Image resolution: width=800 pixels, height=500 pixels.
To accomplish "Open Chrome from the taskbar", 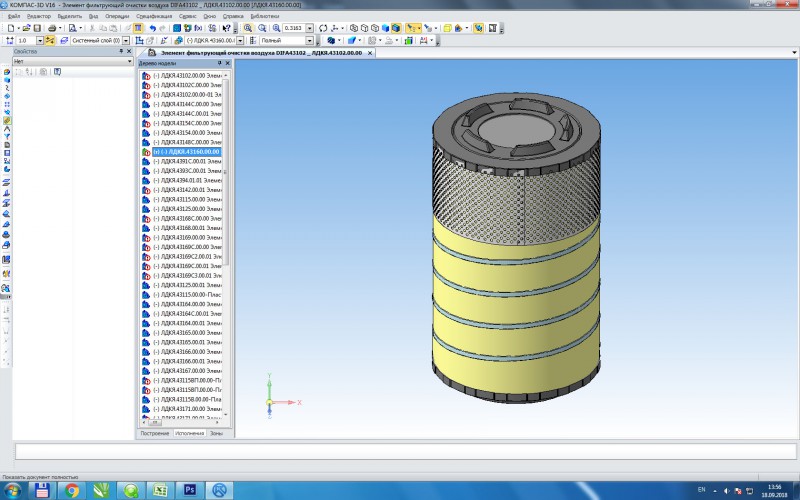I will (72, 490).
